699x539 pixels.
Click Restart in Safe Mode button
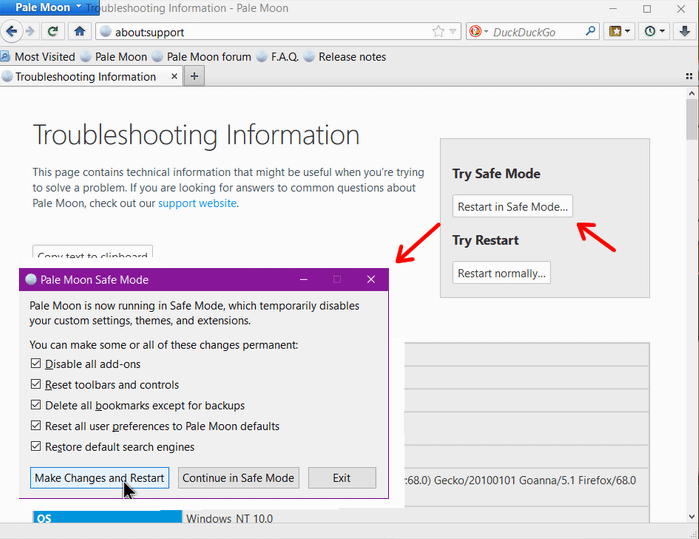(x=513, y=206)
